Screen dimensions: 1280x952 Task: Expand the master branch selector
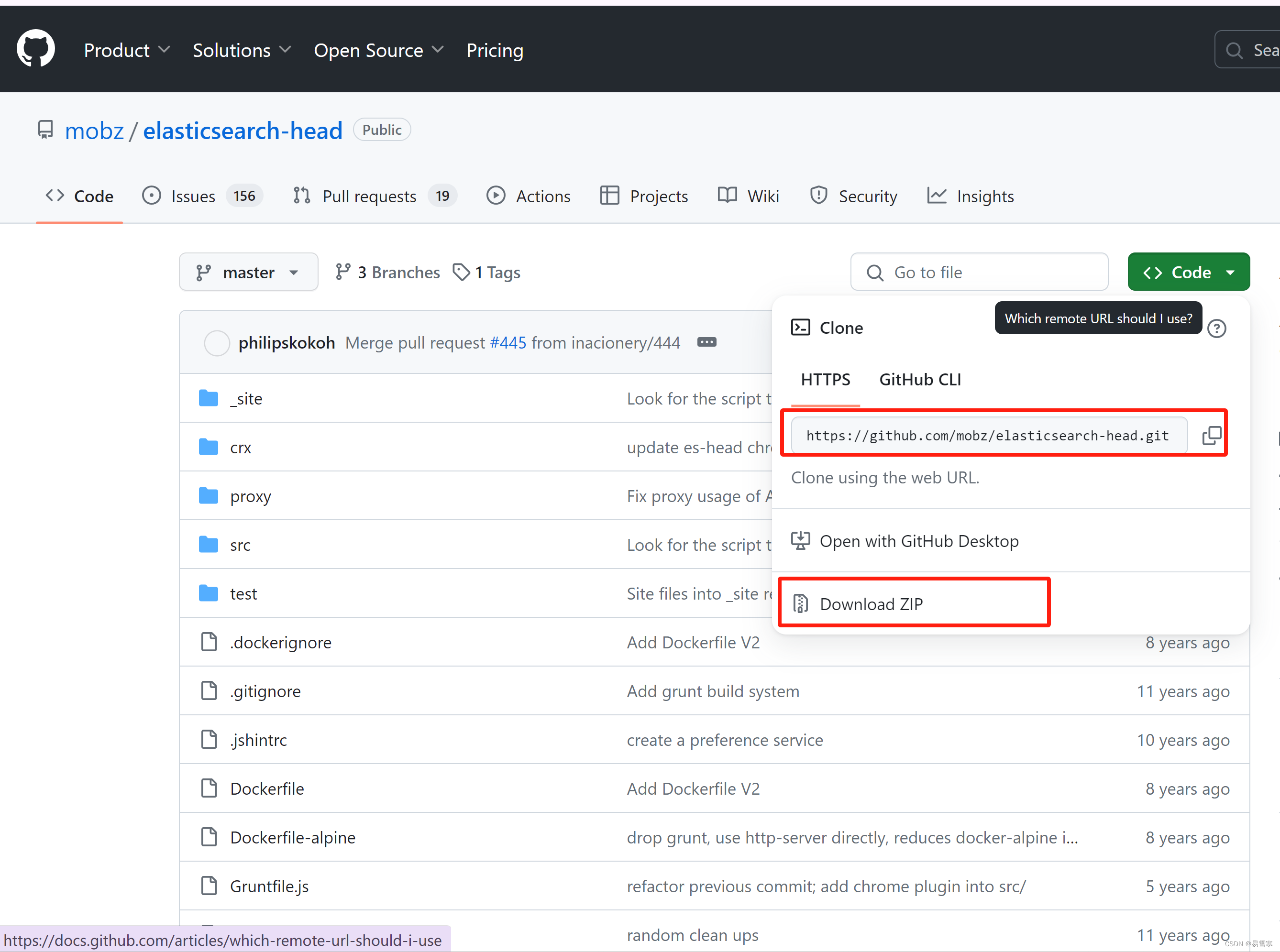248,272
